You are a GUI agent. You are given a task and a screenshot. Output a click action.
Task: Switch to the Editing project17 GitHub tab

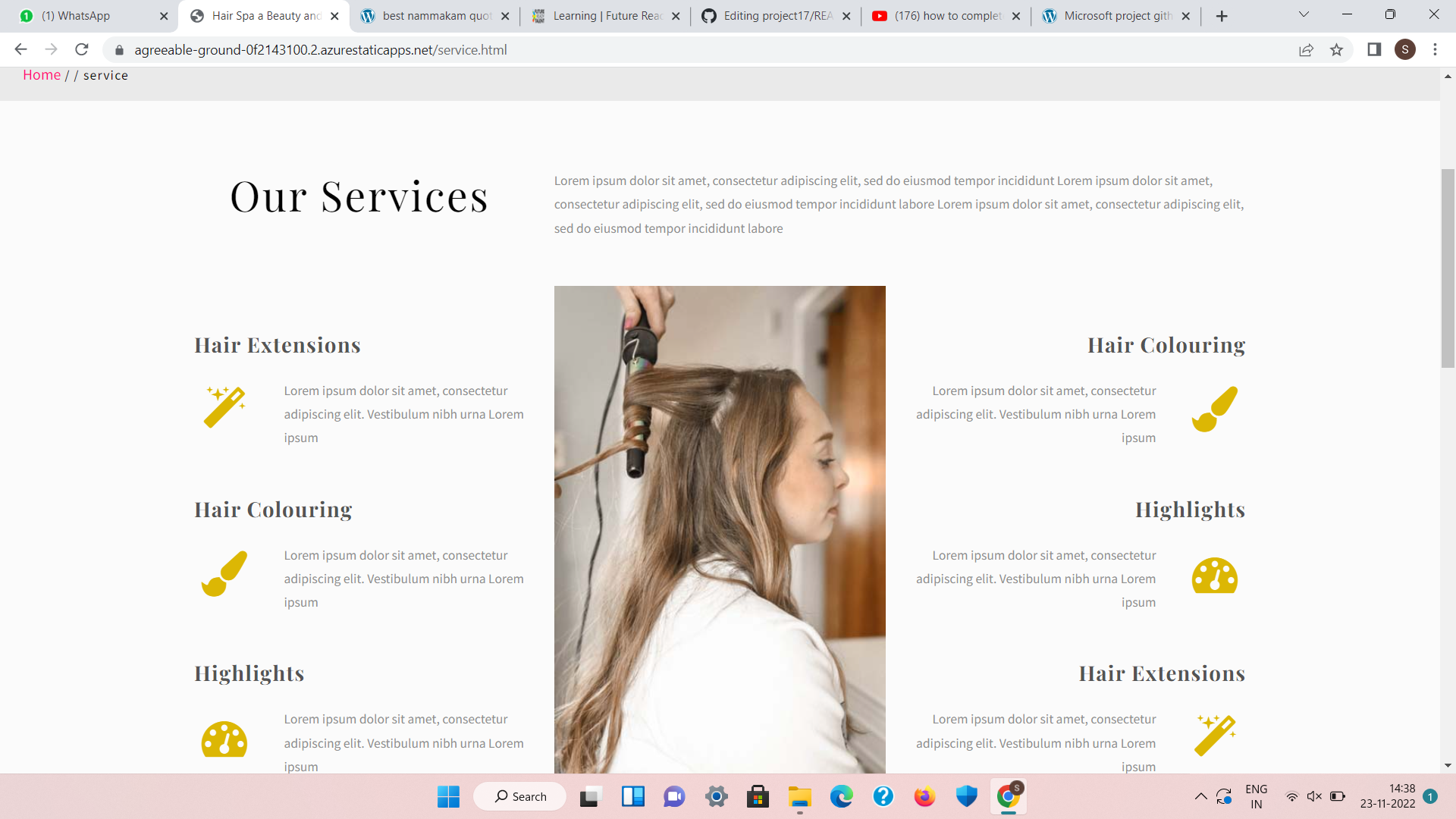click(777, 16)
